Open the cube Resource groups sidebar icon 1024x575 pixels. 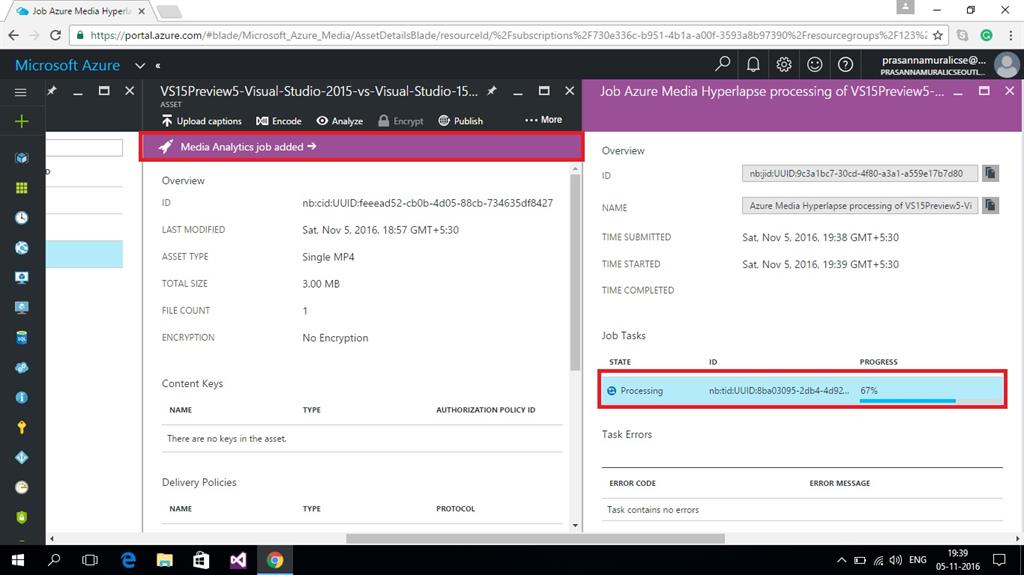coord(22,157)
